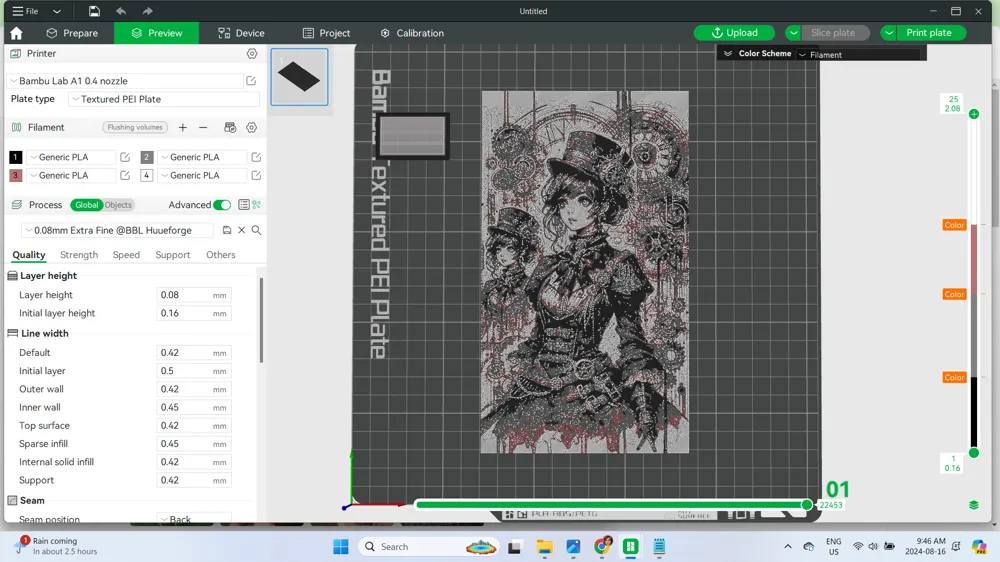The image size is (1000, 562).
Task: Open the Others settings tab
Action: point(221,255)
